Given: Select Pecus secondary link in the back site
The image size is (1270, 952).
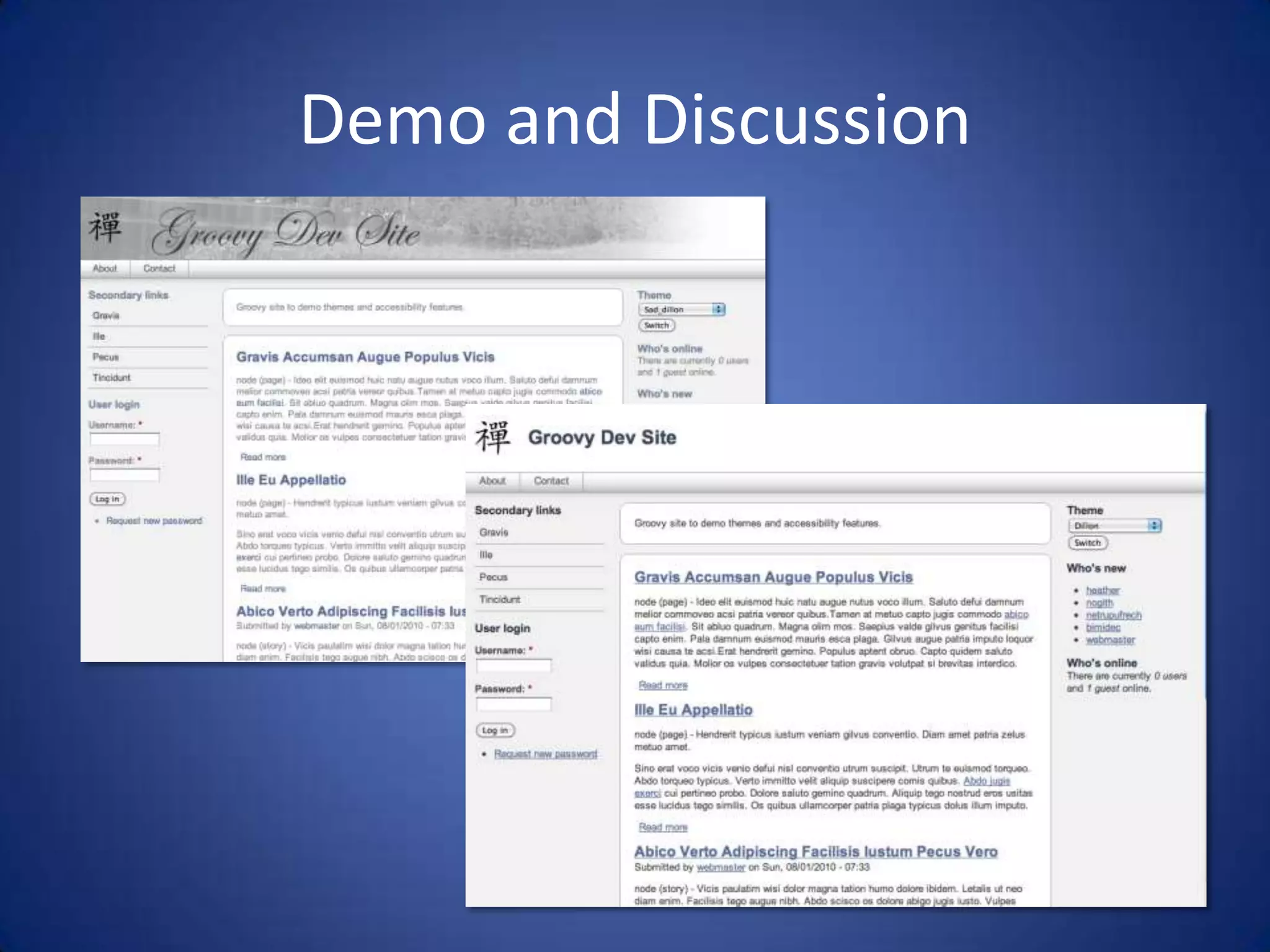Looking at the screenshot, I should click(105, 357).
